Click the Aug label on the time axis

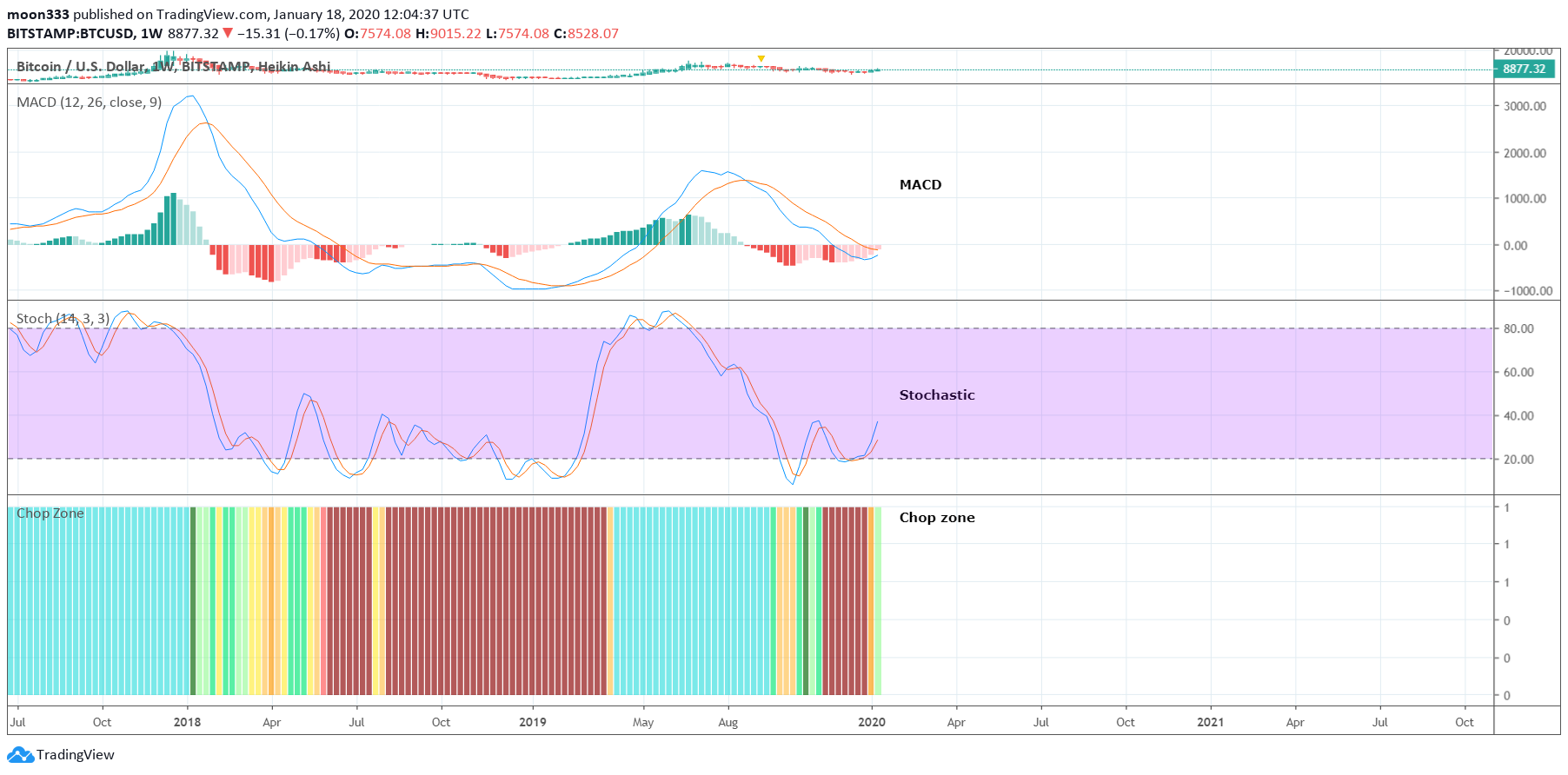pyautogui.click(x=728, y=723)
